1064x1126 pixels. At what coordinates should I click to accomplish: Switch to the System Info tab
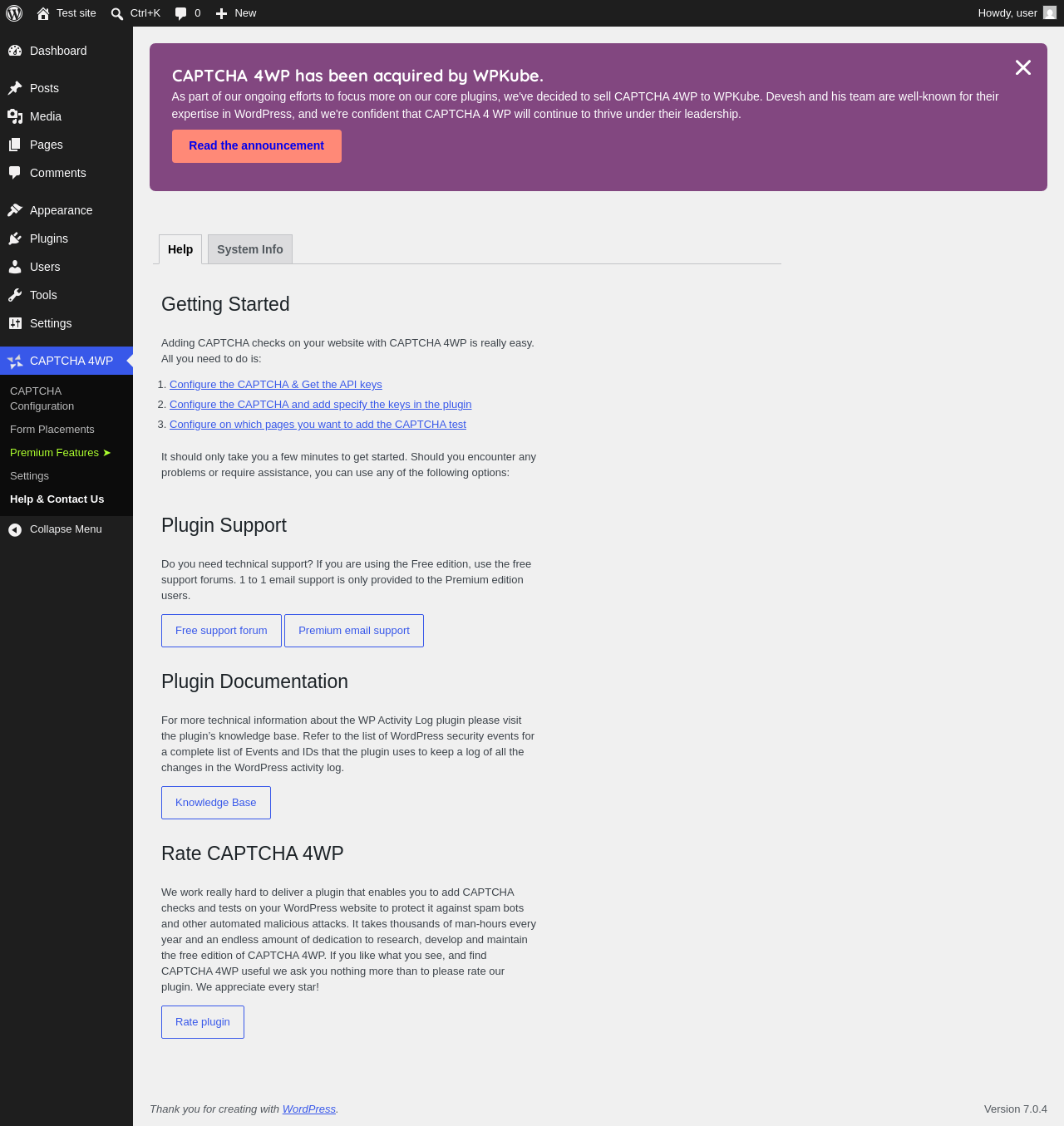point(250,249)
